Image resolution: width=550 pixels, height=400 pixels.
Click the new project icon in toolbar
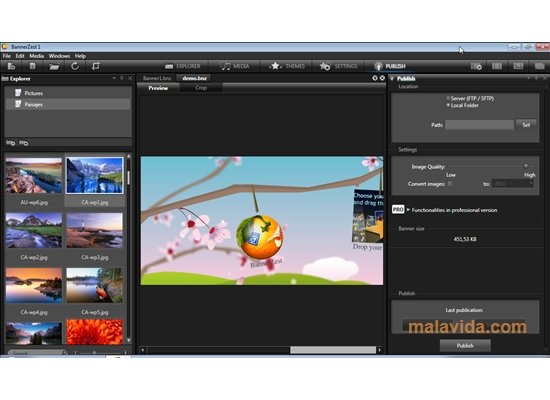[x=11, y=66]
